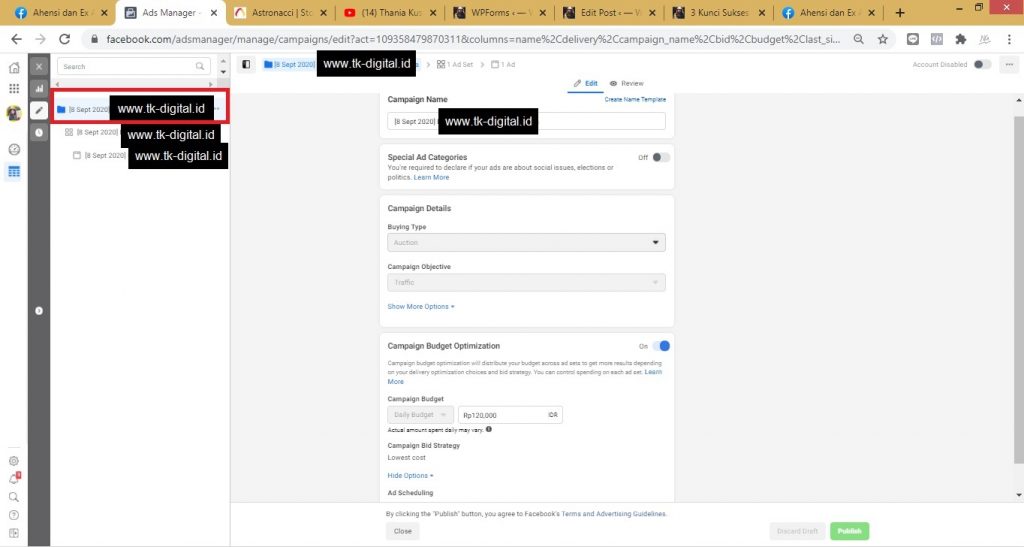Click the pencil edit icon in sidebar
This screenshot has height=547, width=1024.
(39, 110)
